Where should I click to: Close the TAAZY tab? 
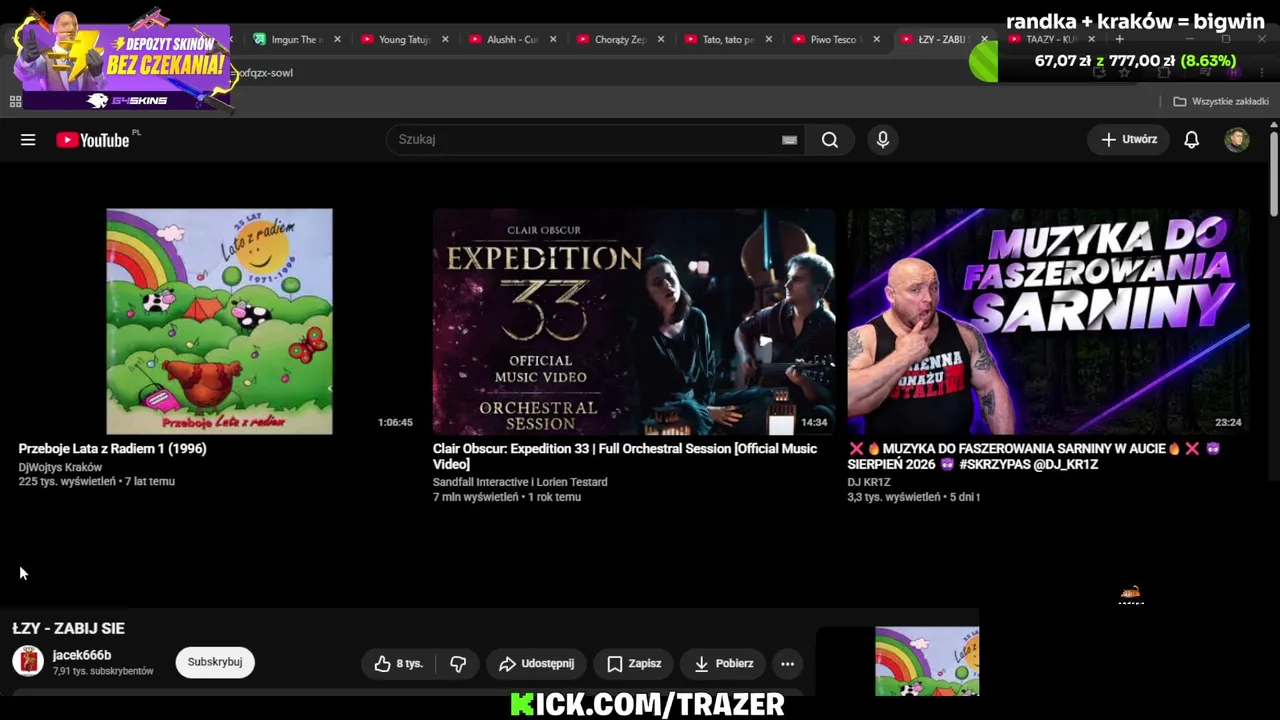pos(1091,40)
